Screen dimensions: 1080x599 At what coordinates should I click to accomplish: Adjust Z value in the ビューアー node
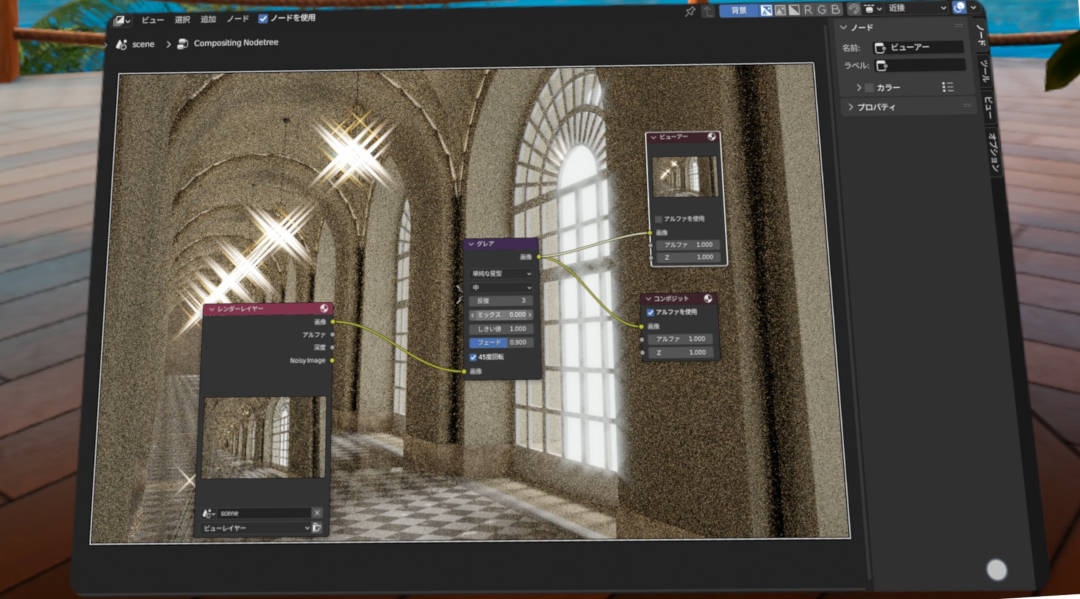click(x=687, y=257)
